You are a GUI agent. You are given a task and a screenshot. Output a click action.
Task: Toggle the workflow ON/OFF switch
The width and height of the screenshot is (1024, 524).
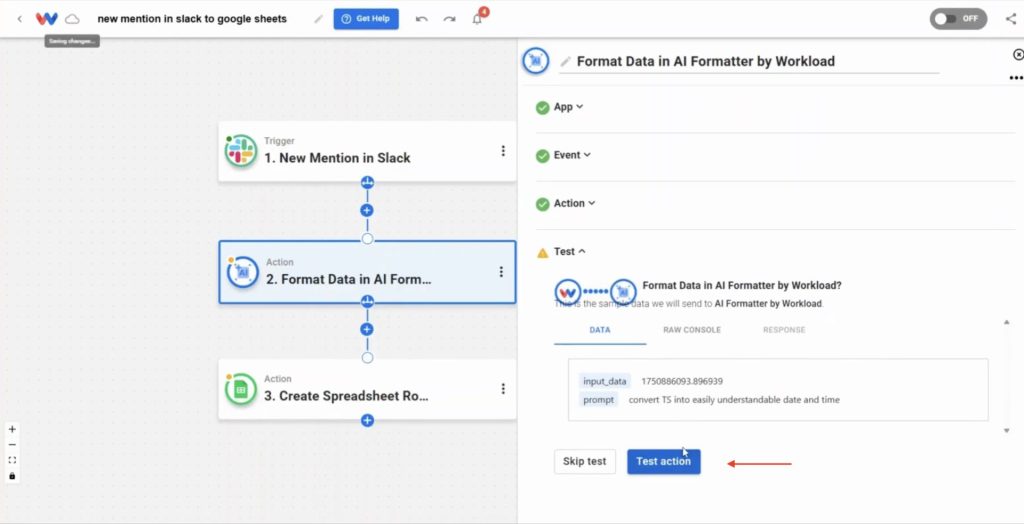959,18
